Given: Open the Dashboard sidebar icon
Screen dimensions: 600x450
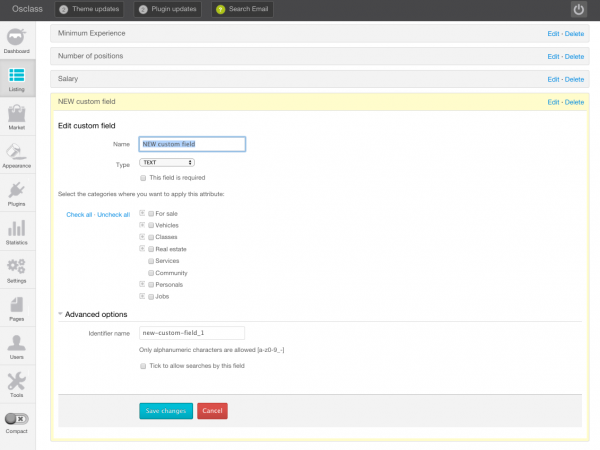Looking at the screenshot, I should tap(17, 40).
